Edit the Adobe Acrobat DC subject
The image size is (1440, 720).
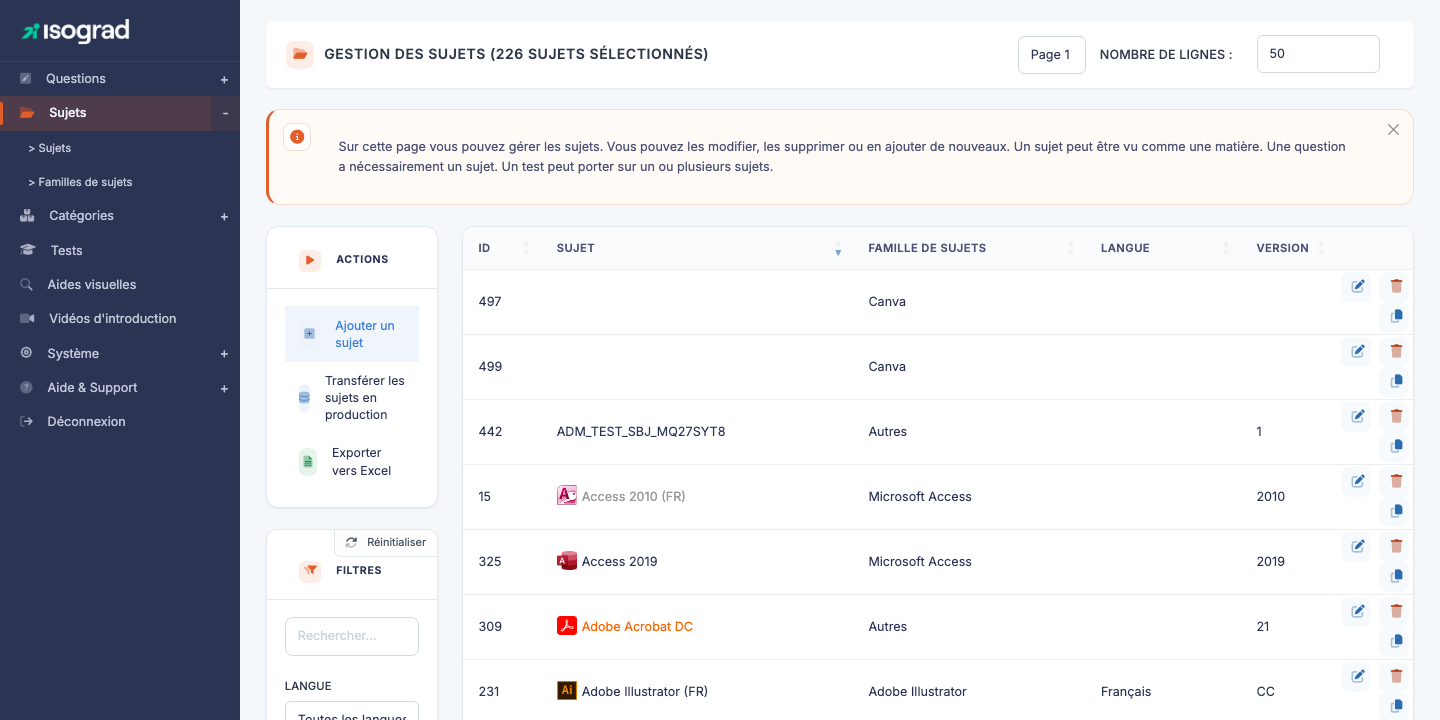(1357, 611)
